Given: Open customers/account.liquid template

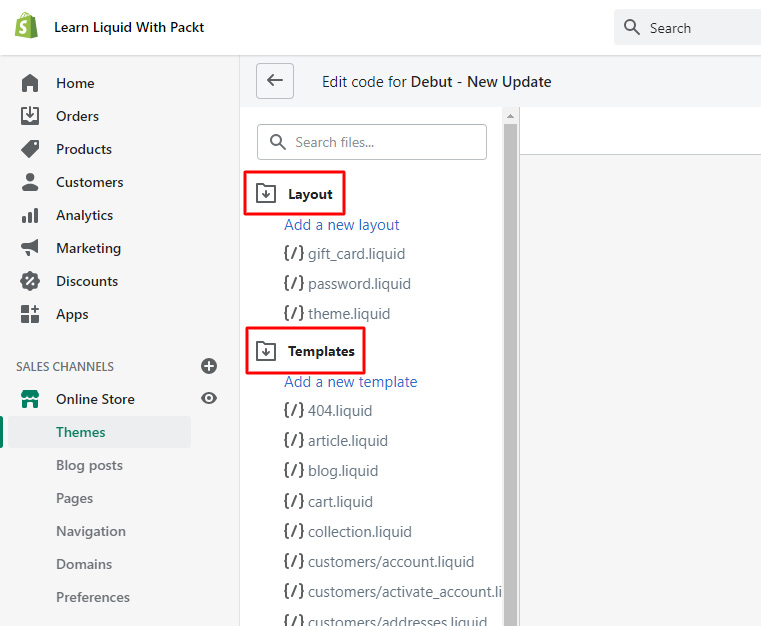Looking at the screenshot, I should (x=391, y=562).
